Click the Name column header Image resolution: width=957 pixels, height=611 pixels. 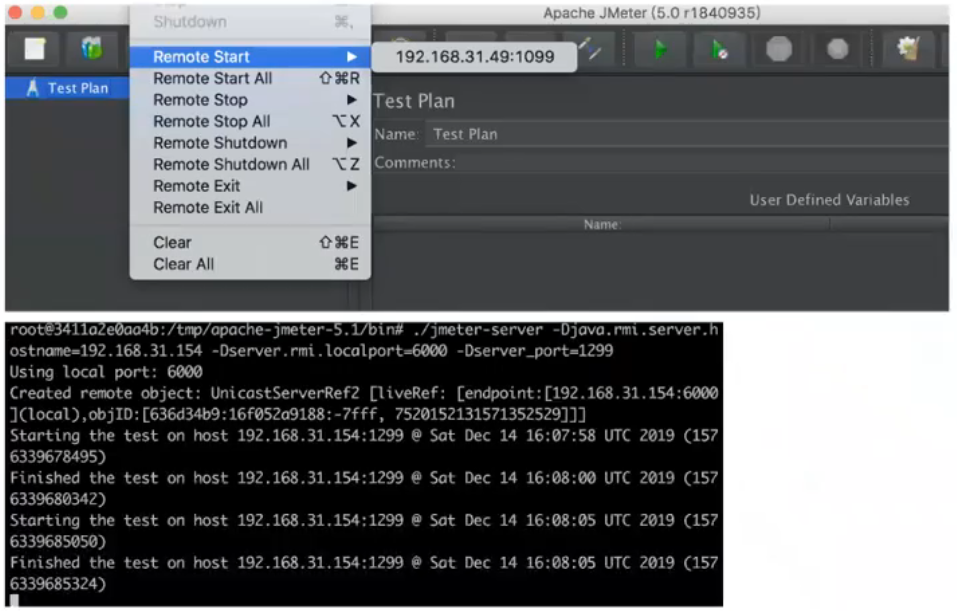[601, 225]
